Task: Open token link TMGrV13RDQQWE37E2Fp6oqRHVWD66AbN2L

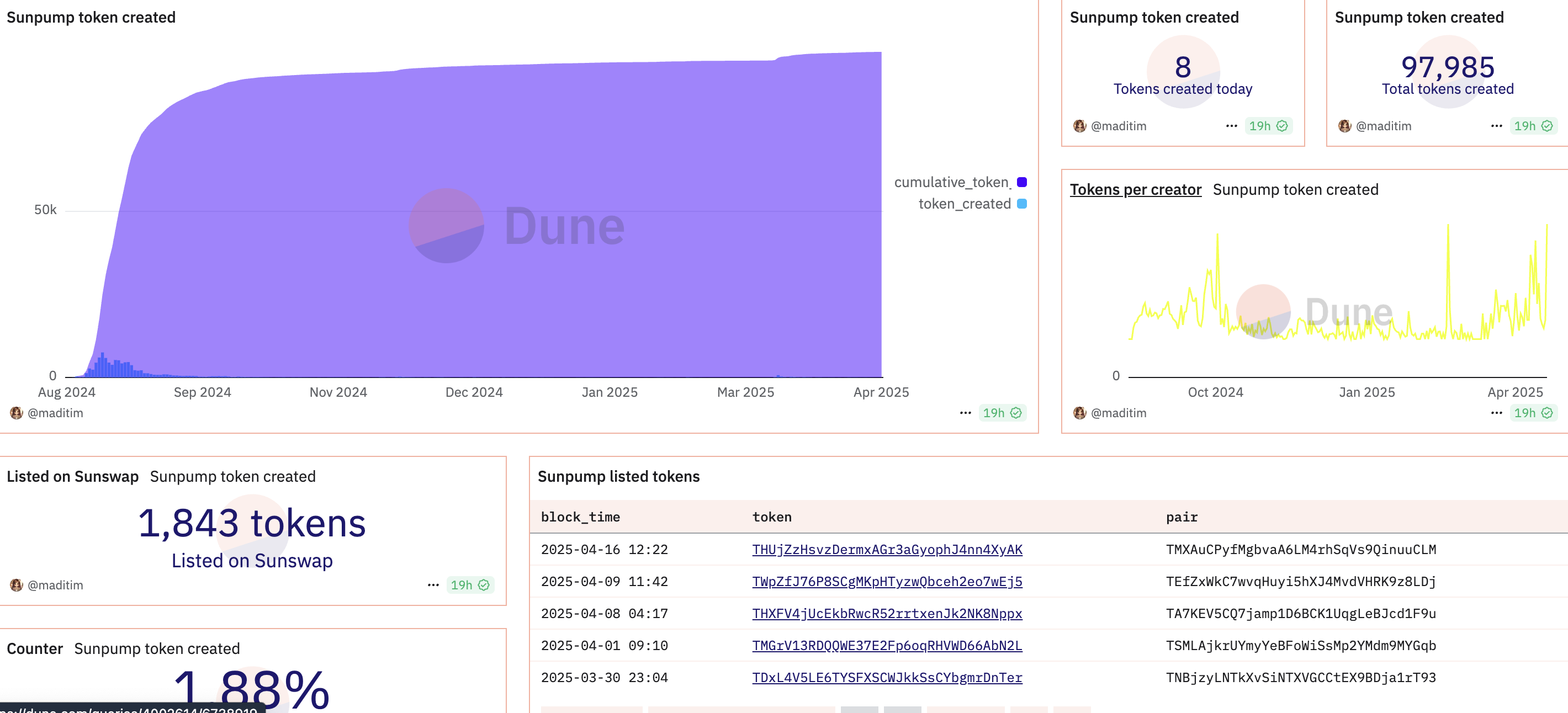Action: click(887, 646)
